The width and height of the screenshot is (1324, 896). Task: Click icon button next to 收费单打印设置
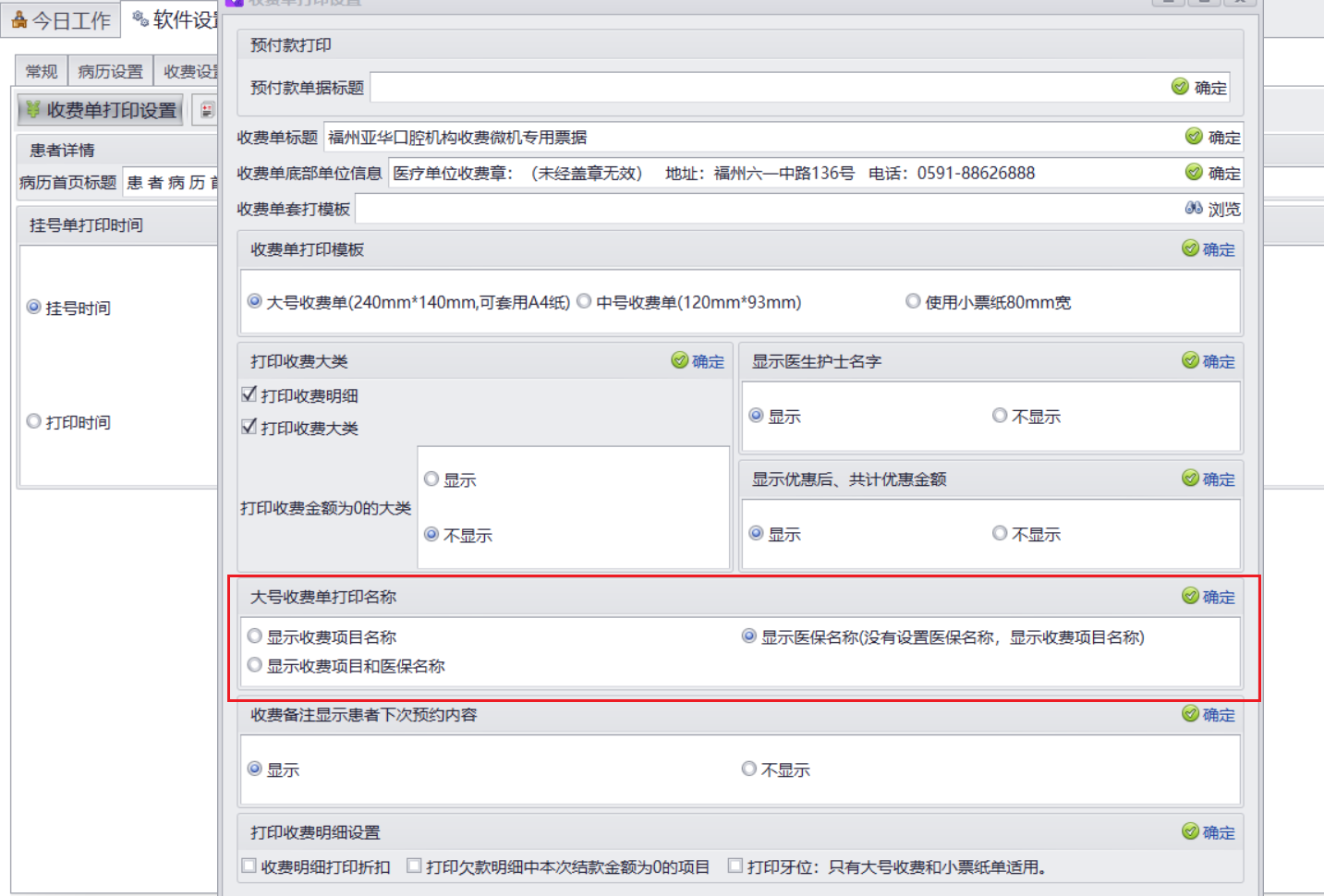coord(207,110)
